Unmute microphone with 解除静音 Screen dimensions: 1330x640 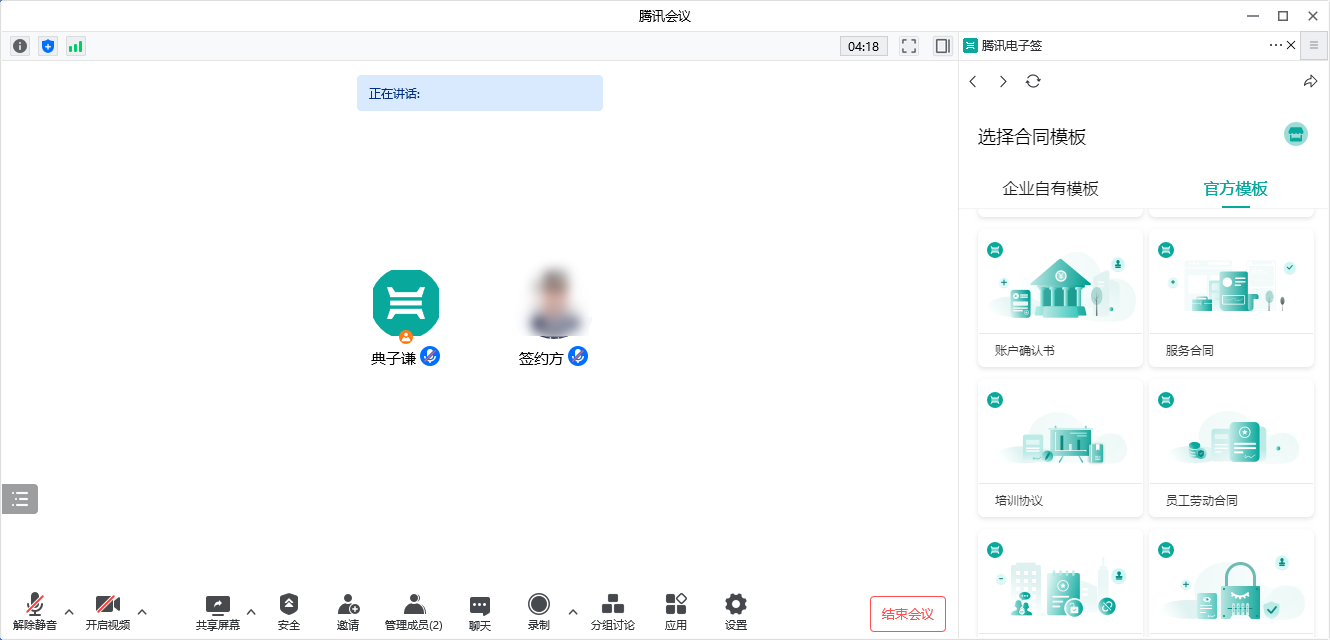click(x=35, y=612)
